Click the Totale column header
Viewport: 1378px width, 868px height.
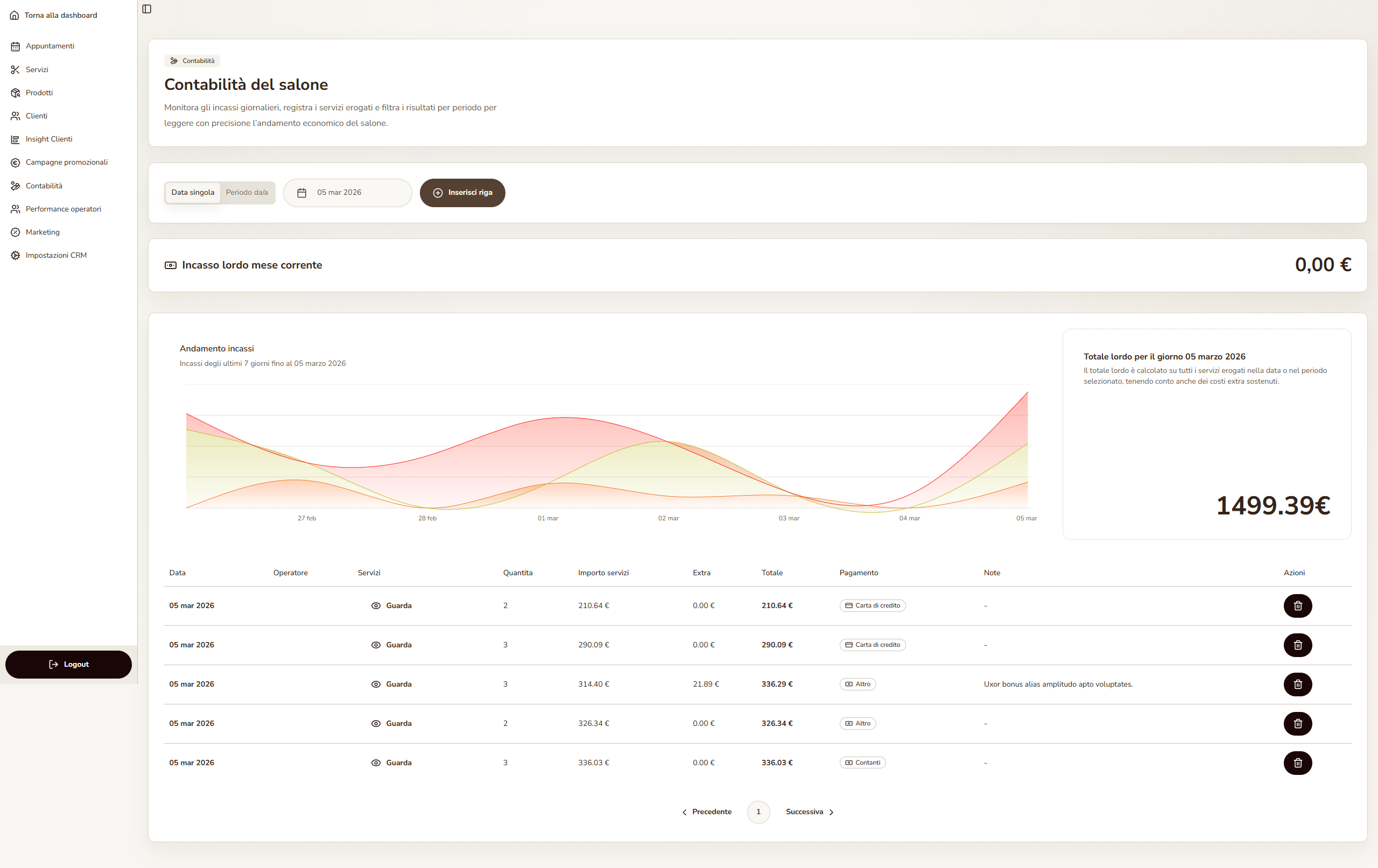(x=772, y=573)
